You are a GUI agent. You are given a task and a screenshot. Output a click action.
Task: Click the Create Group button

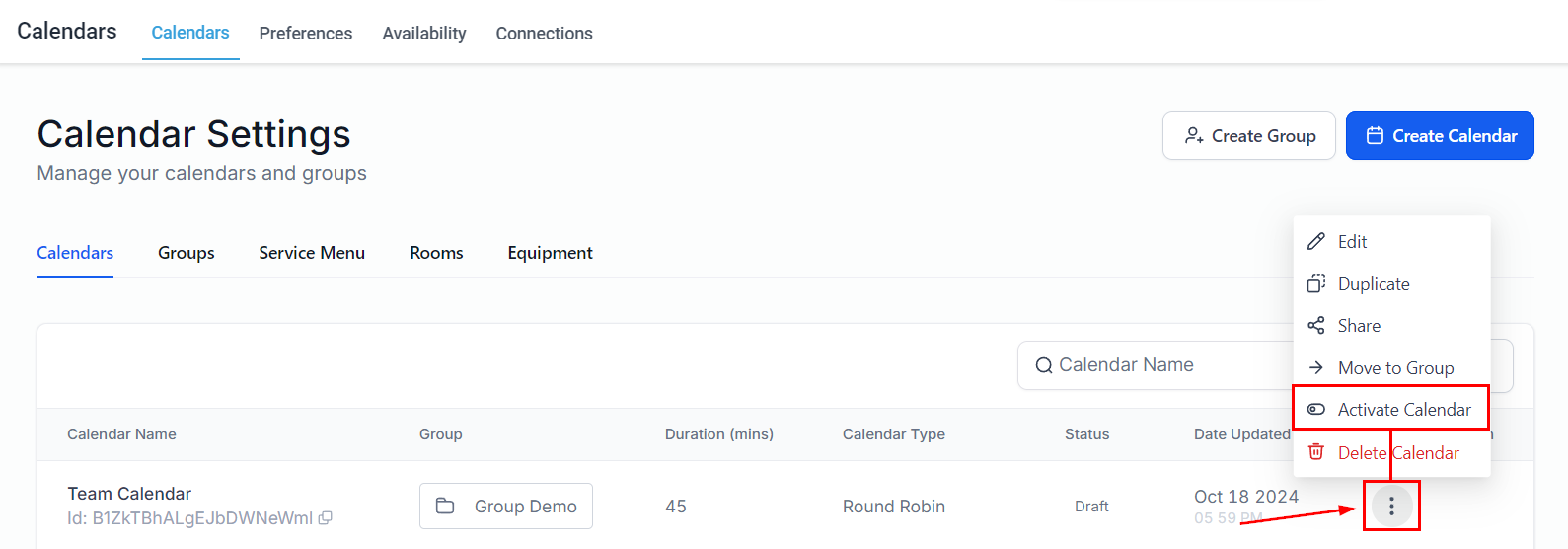tap(1249, 136)
